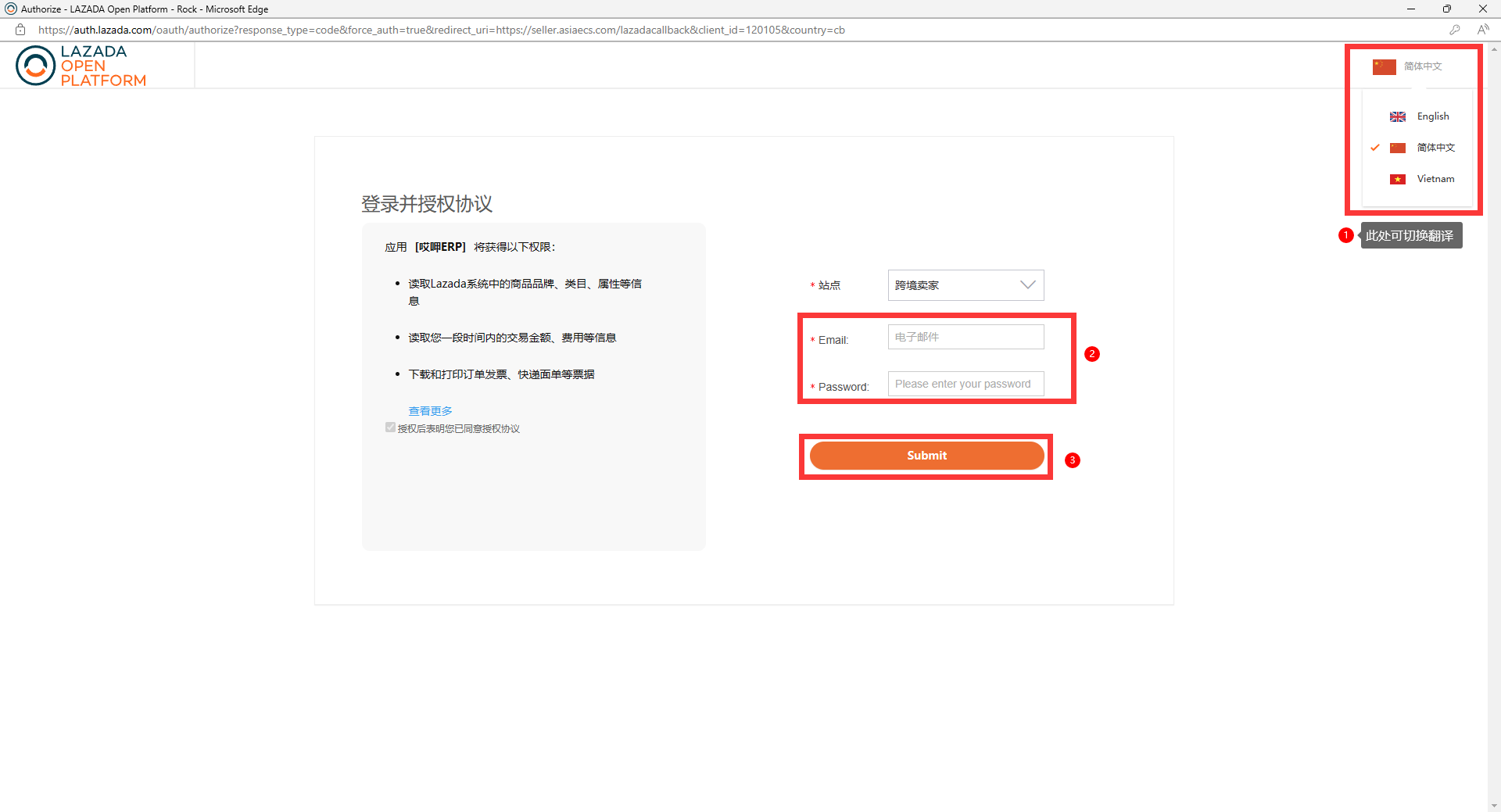Click the [哎呷ERP] application name text
The height and width of the screenshot is (812, 1501).
(440, 247)
